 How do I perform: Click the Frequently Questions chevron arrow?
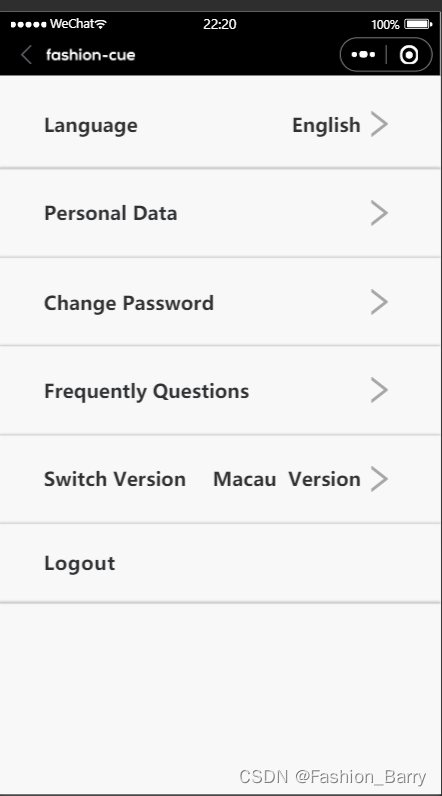click(x=379, y=390)
